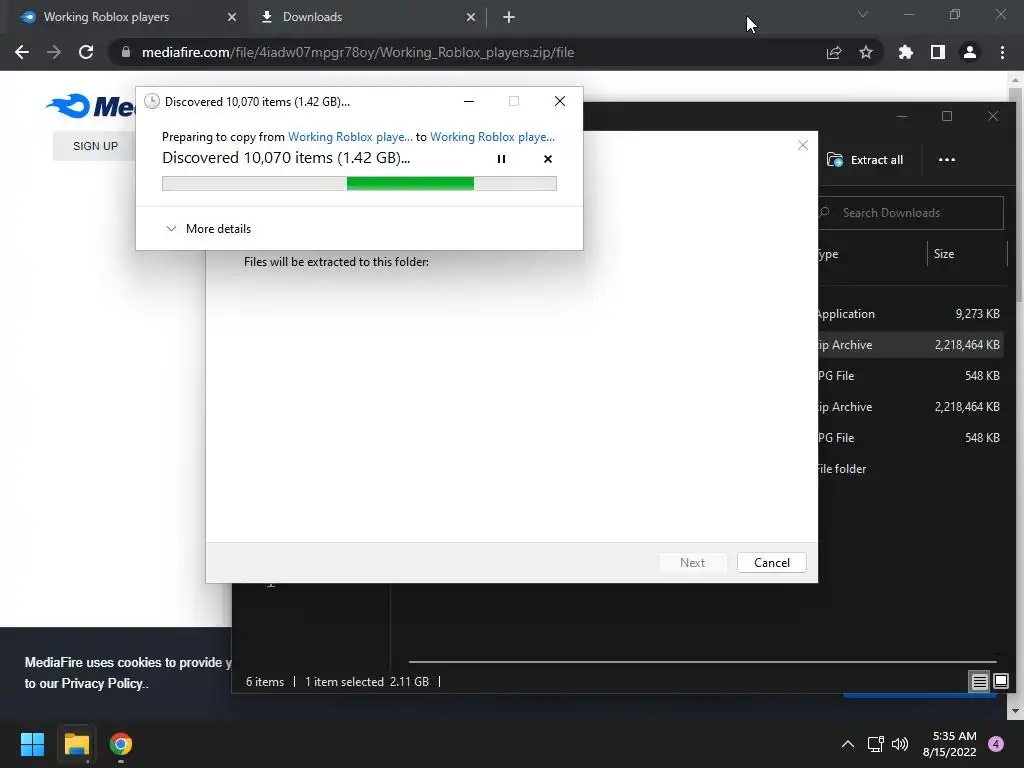Screen dimensions: 1024x768
Task: Click the MediaFire logo
Action: pyautogui.click(x=91, y=106)
